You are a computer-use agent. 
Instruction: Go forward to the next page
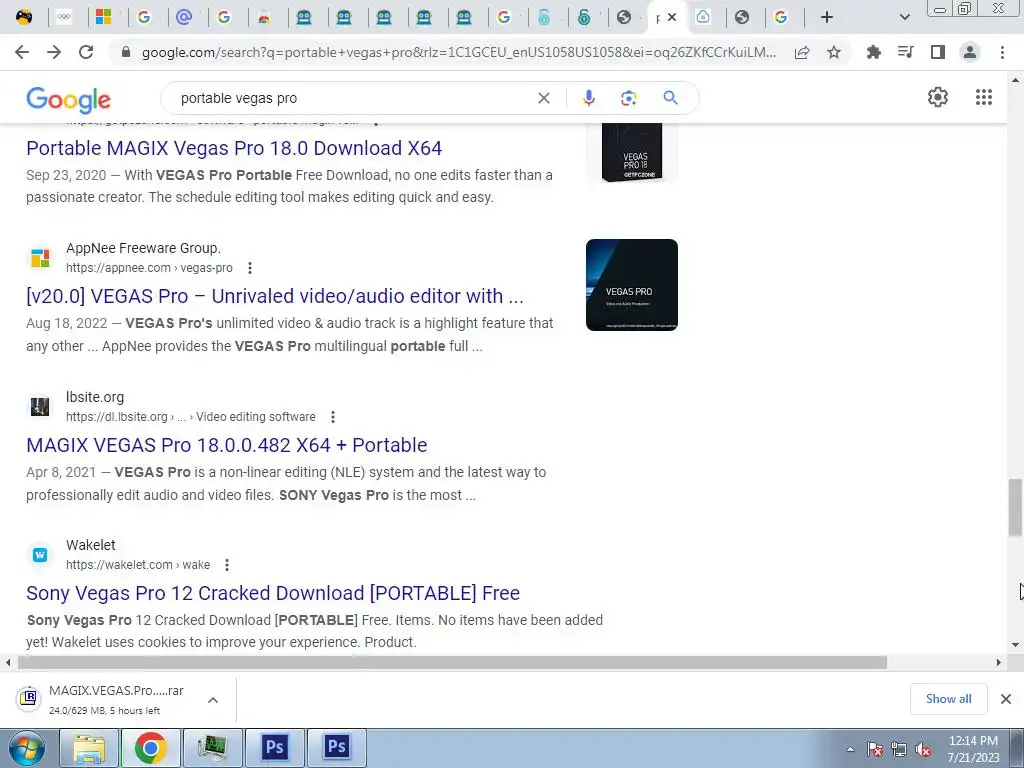pyautogui.click(x=54, y=52)
